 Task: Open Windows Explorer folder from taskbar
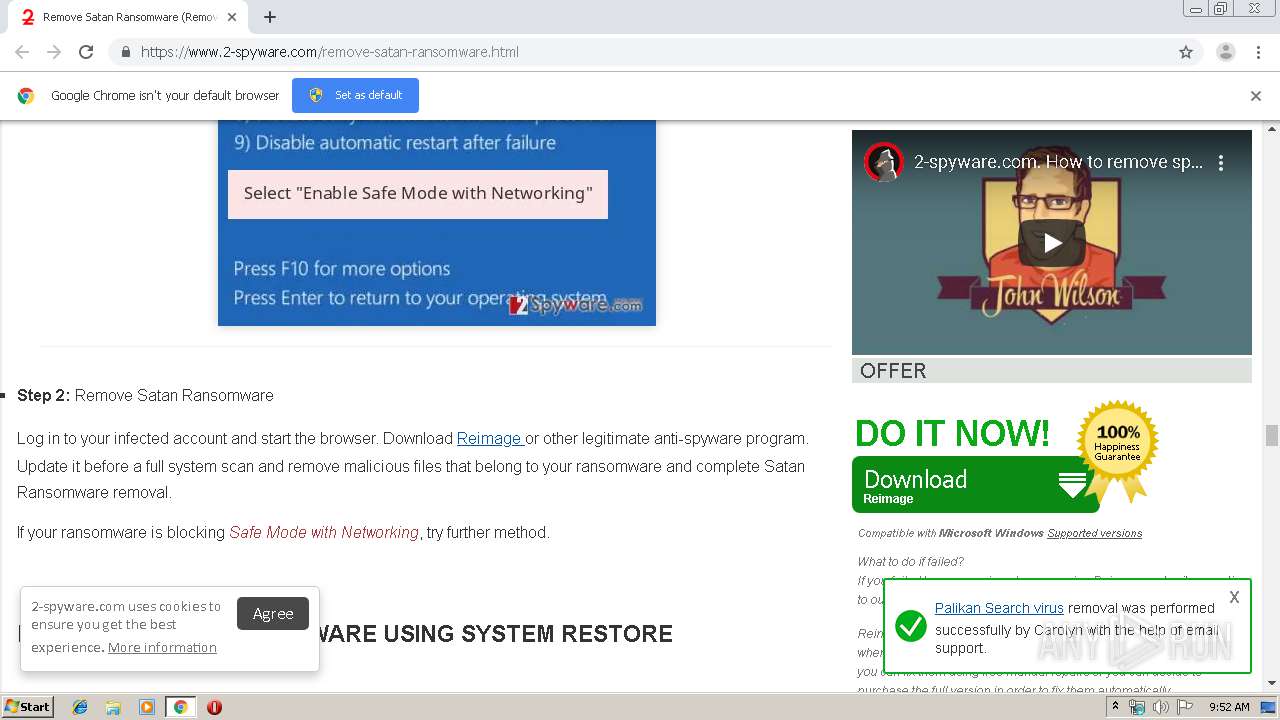[x=113, y=707]
